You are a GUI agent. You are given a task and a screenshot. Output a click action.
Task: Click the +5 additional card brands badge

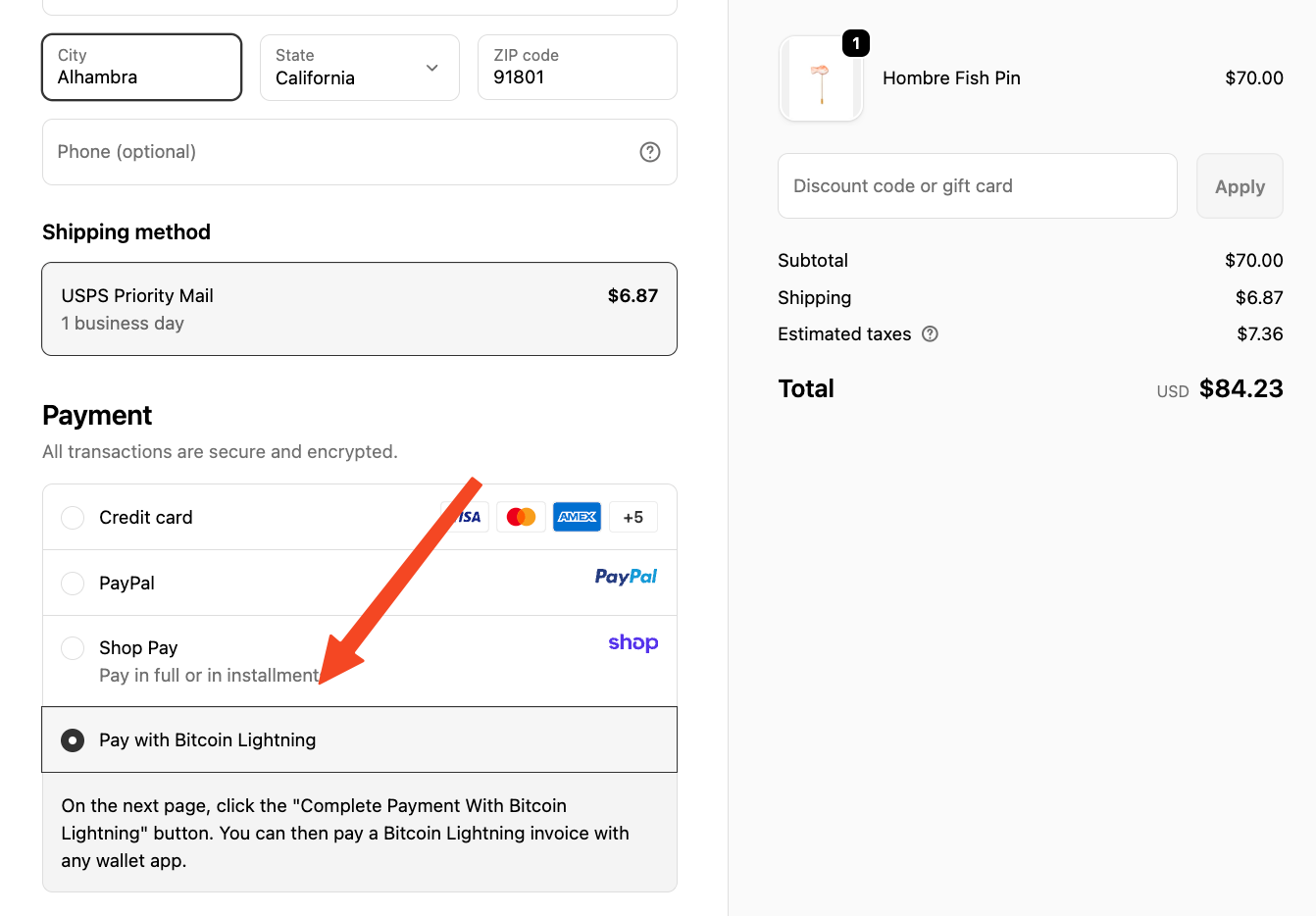tap(633, 517)
